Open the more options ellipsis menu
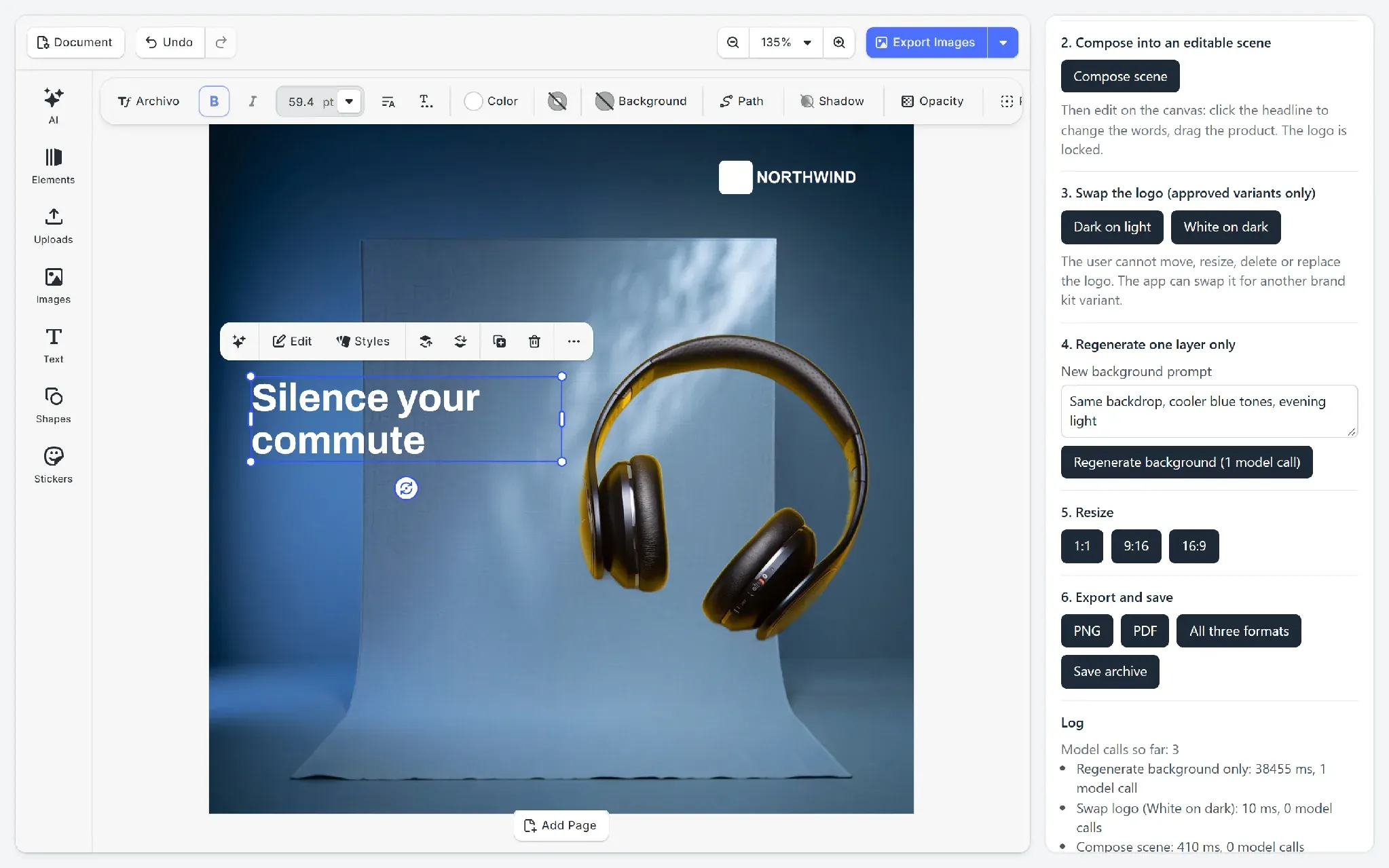Image resolution: width=1389 pixels, height=868 pixels. tap(574, 341)
